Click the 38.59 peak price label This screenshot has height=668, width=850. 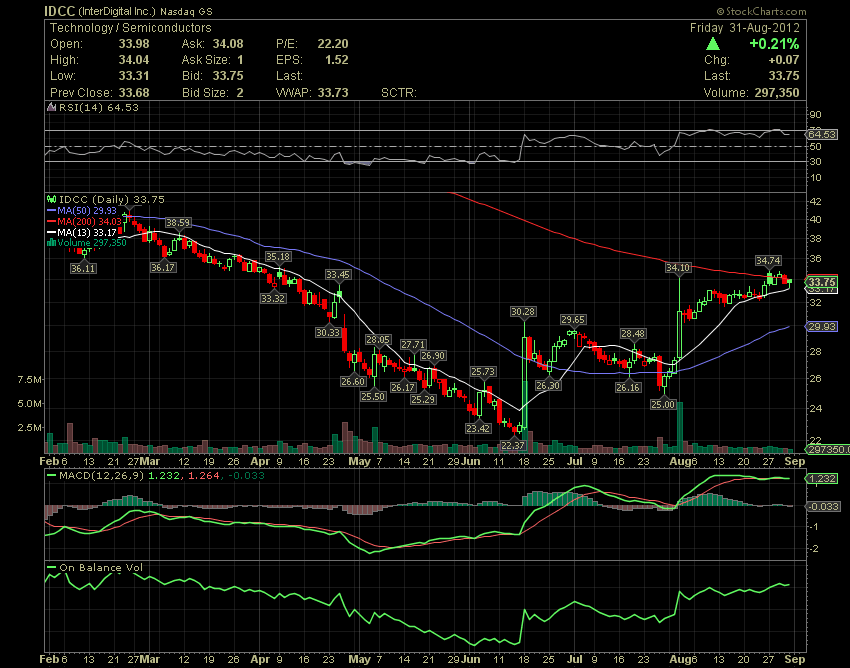coord(178,223)
